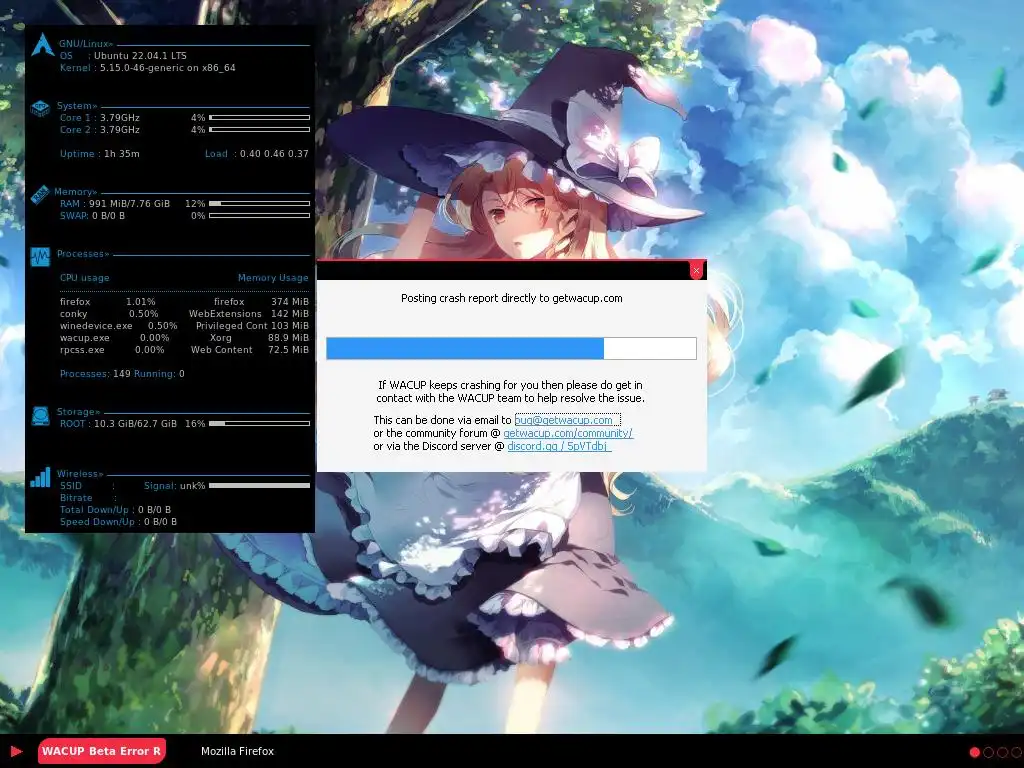The width and height of the screenshot is (1024, 768).
Task: Select WACUP Beta Error taskbar item
Action: click(101, 751)
